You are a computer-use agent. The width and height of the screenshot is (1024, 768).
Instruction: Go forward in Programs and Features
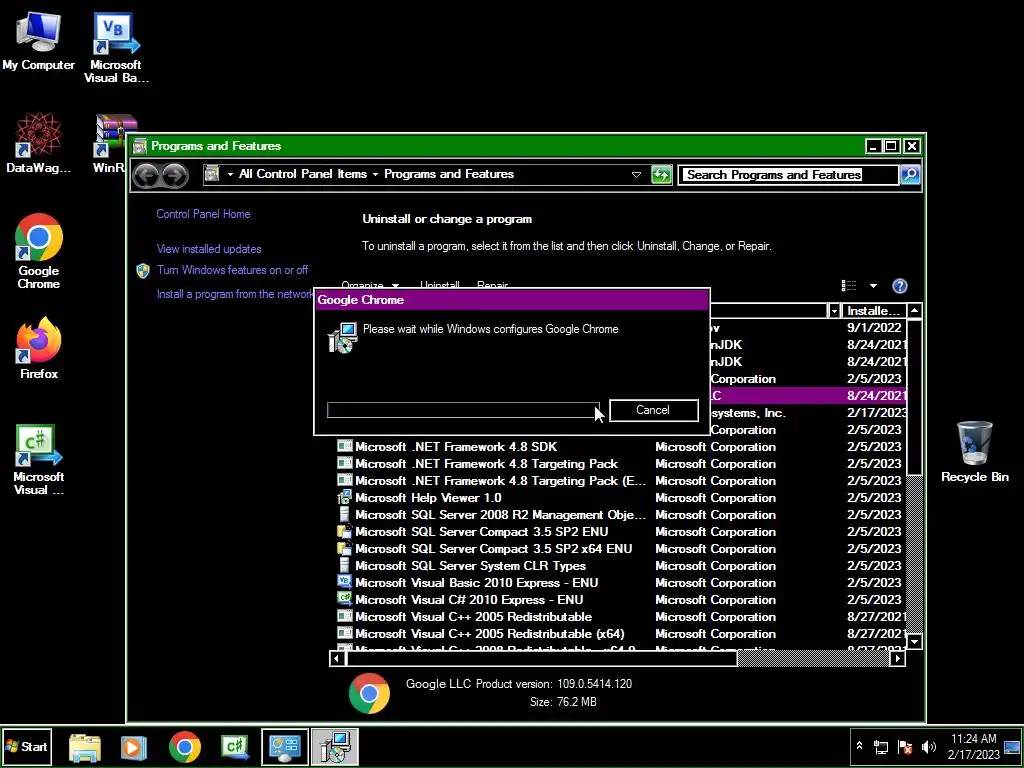coord(174,175)
